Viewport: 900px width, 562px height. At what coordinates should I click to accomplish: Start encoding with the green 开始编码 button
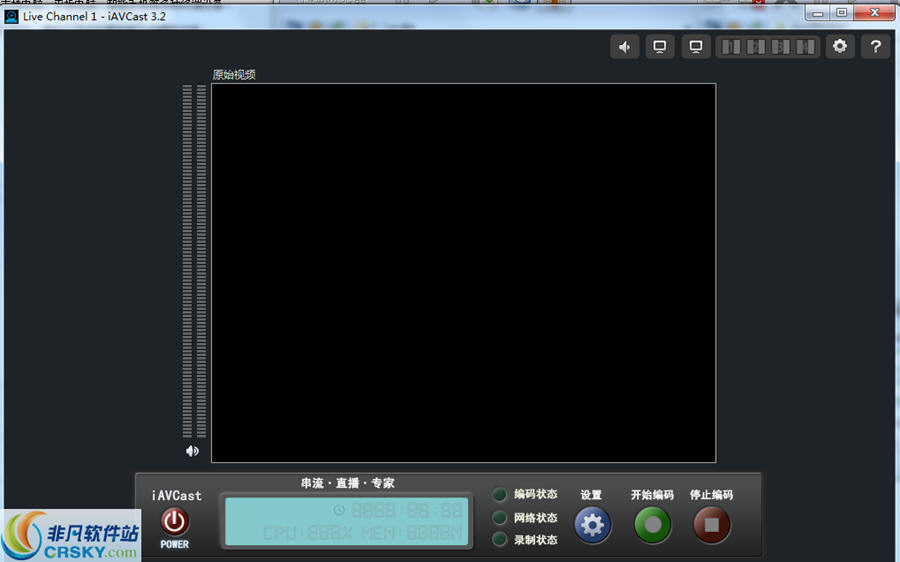(x=653, y=525)
